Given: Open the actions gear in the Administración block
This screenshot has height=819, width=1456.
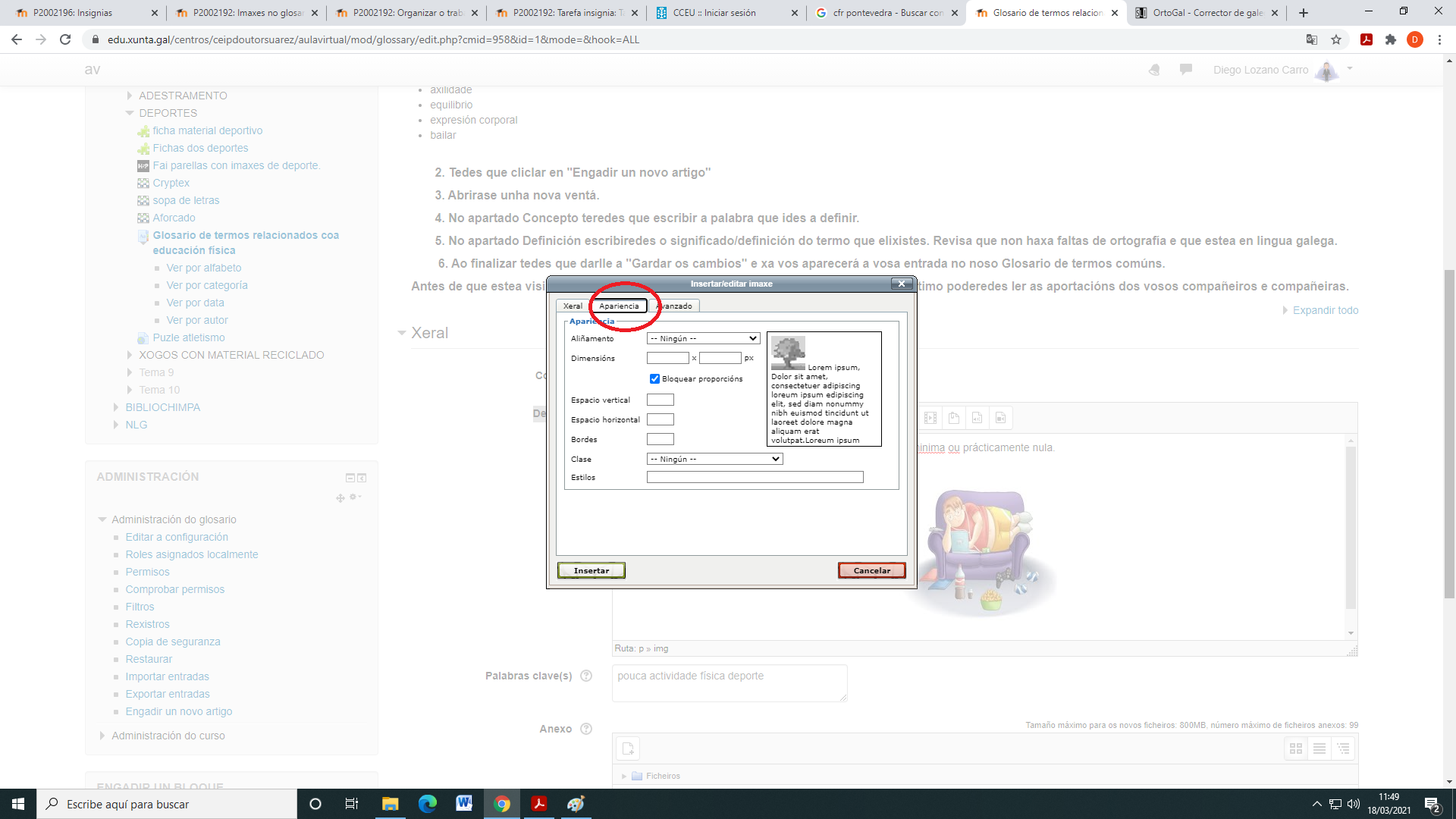Looking at the screenshot, I should pyautogui.click(x=353, y=497).
